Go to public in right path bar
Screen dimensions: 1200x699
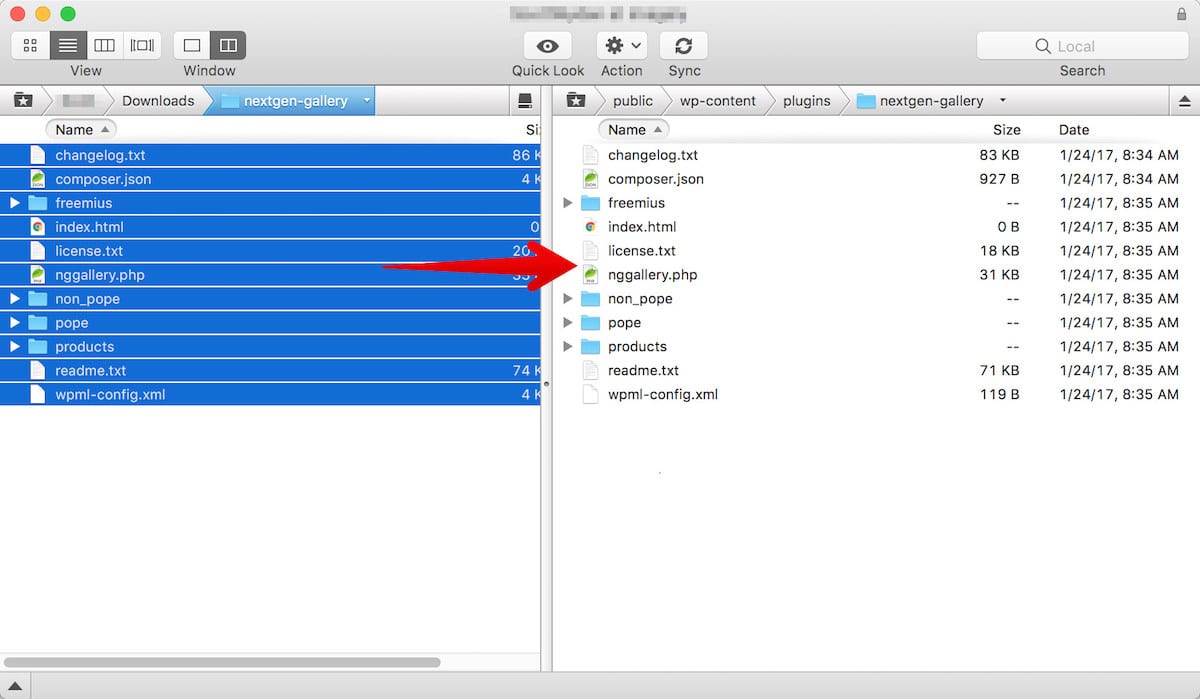pyautogui.click(x=633, y=100)
